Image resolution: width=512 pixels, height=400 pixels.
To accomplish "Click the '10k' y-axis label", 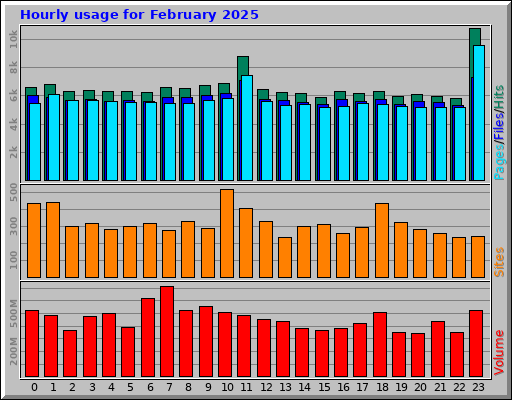I will tap(13, 39).
